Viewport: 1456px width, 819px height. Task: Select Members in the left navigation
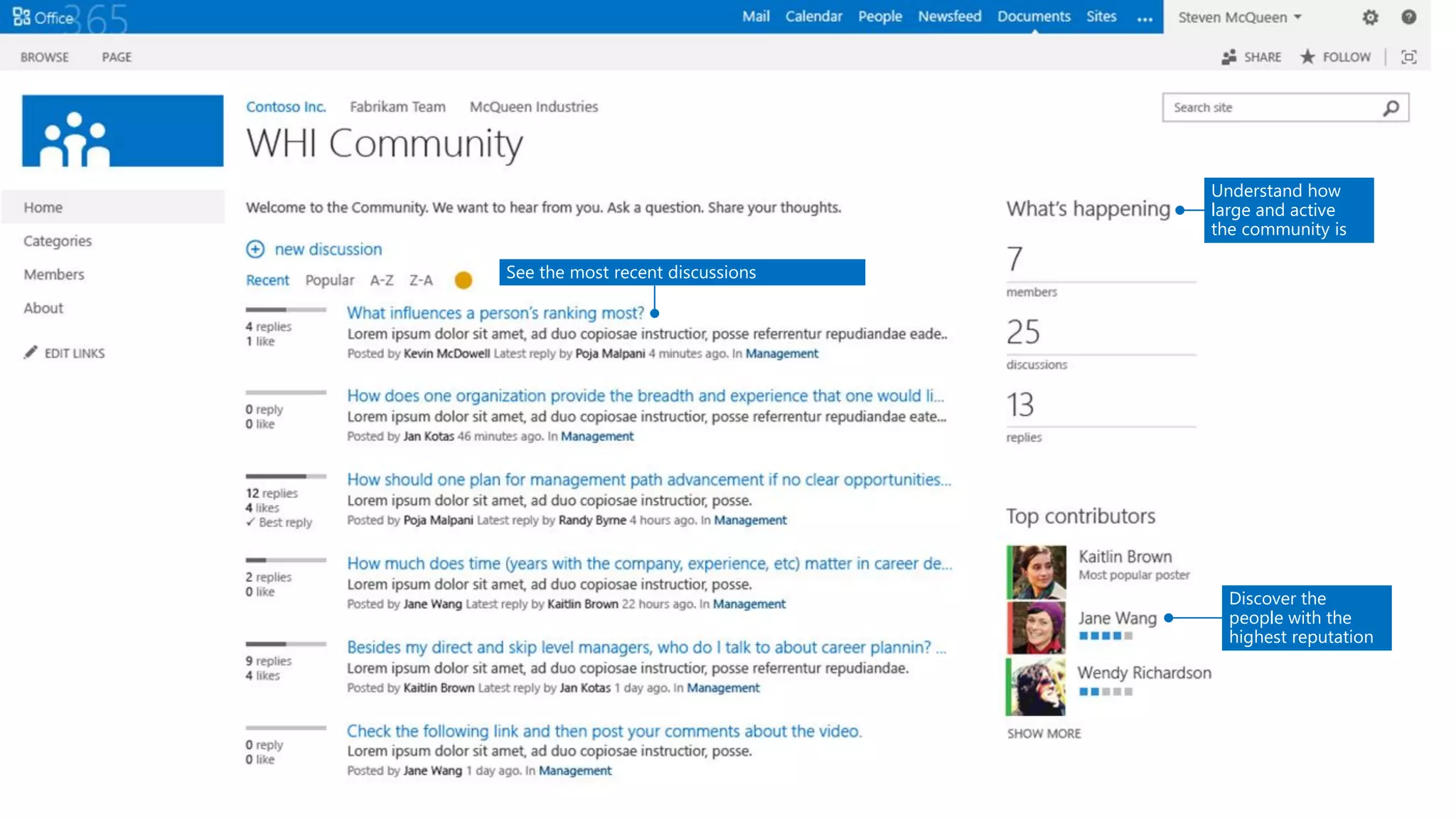click(x=53, y=274)
